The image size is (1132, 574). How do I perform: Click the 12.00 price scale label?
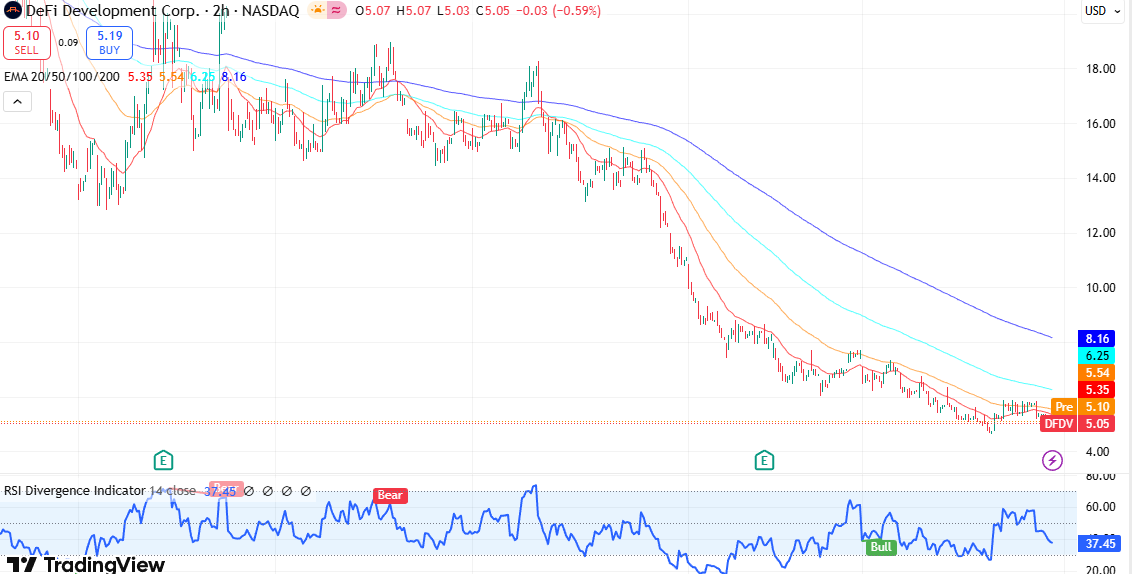(x=1102, y=233)
